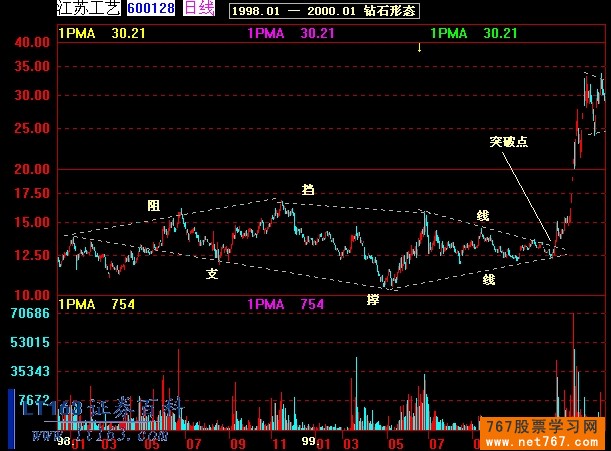The image size is (611, 451).
Task: Click the 撑 annotation at the chart low
Action: pyautogui.click(x=373, y=299)
